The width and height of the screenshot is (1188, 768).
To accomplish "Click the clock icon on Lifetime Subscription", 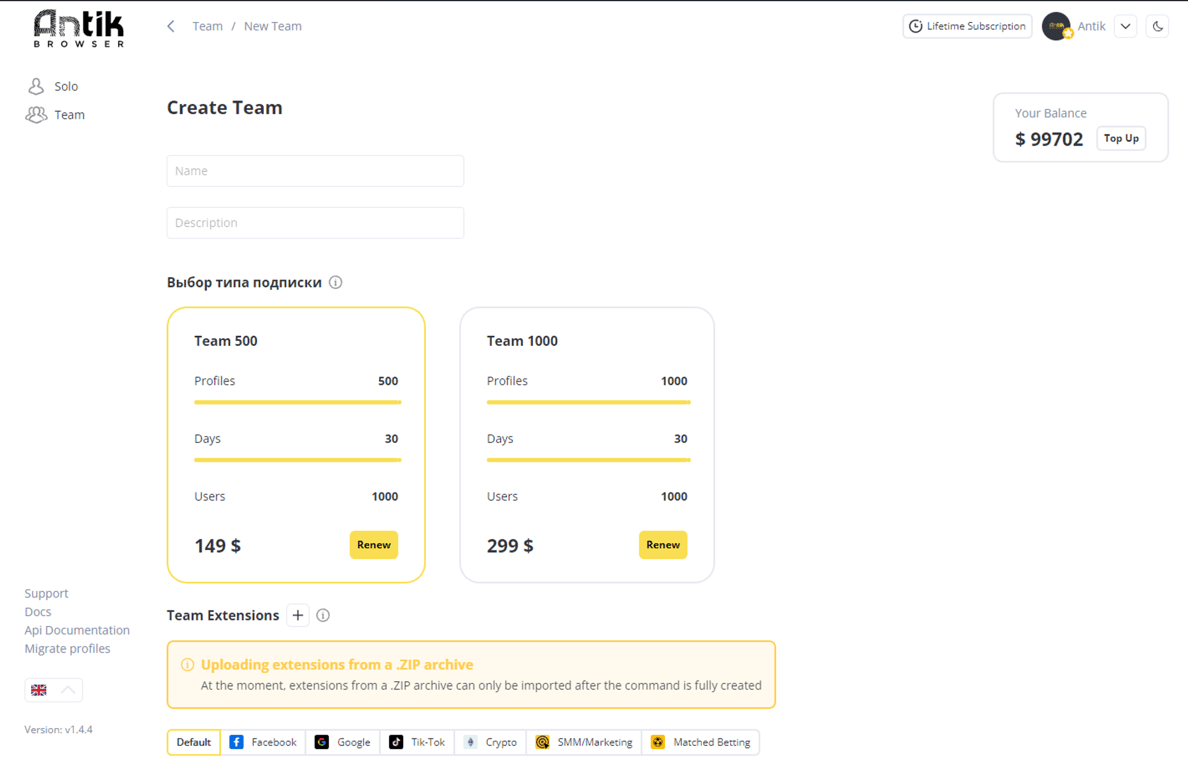I will [916, 27].
